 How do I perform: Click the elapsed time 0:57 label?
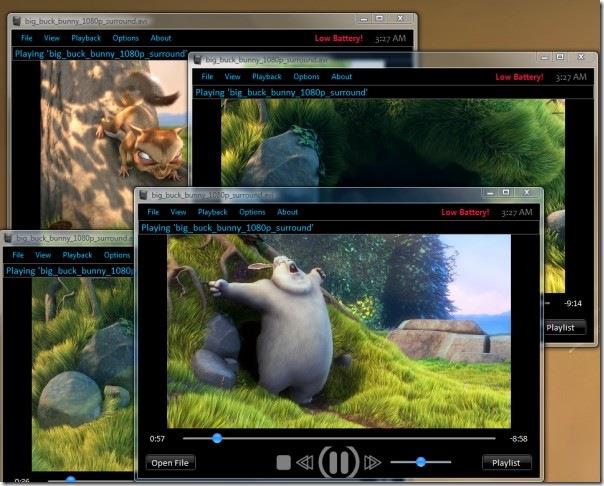pos(157,439)
